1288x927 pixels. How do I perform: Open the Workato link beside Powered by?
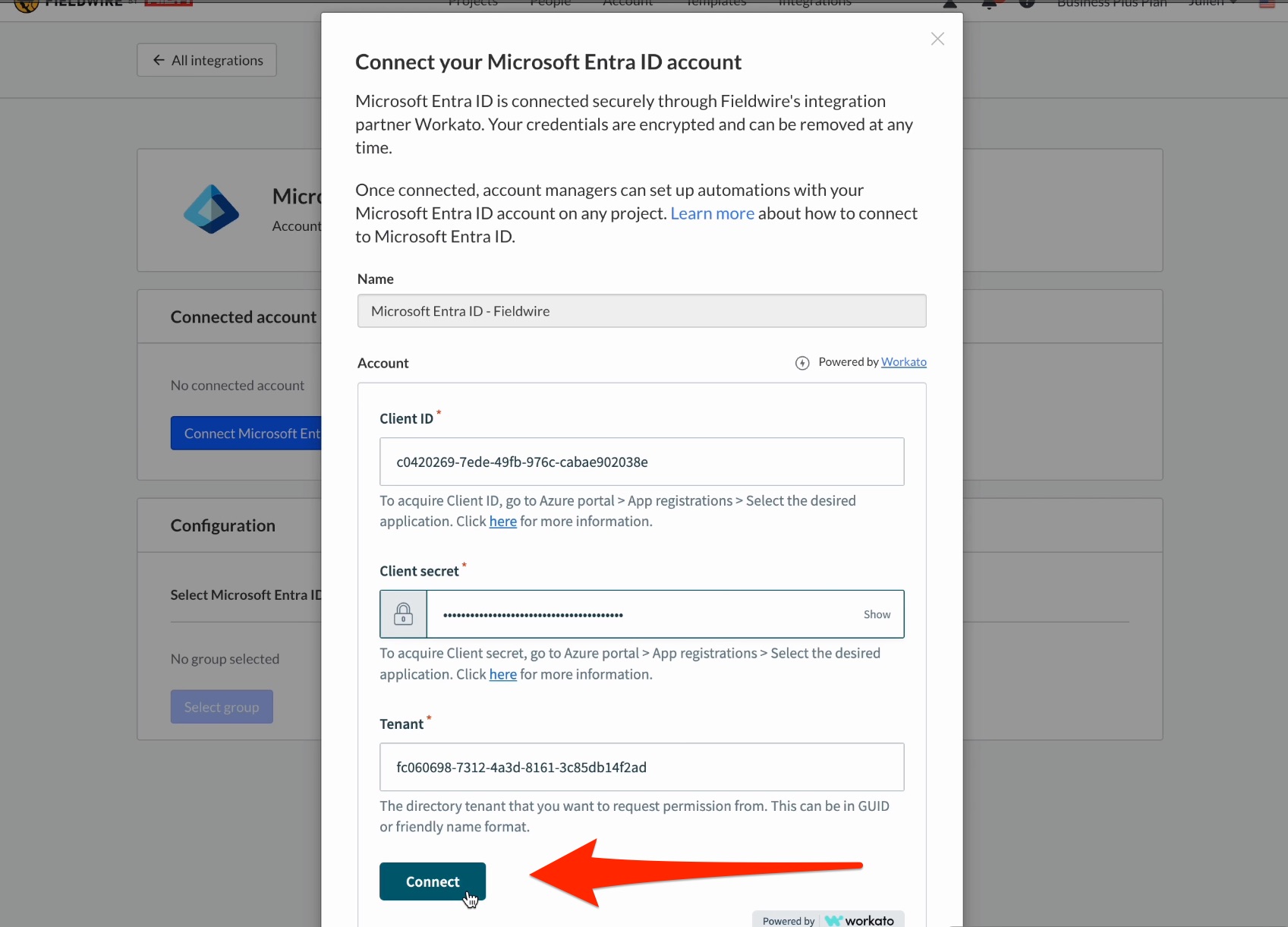[x=903, y=362]
